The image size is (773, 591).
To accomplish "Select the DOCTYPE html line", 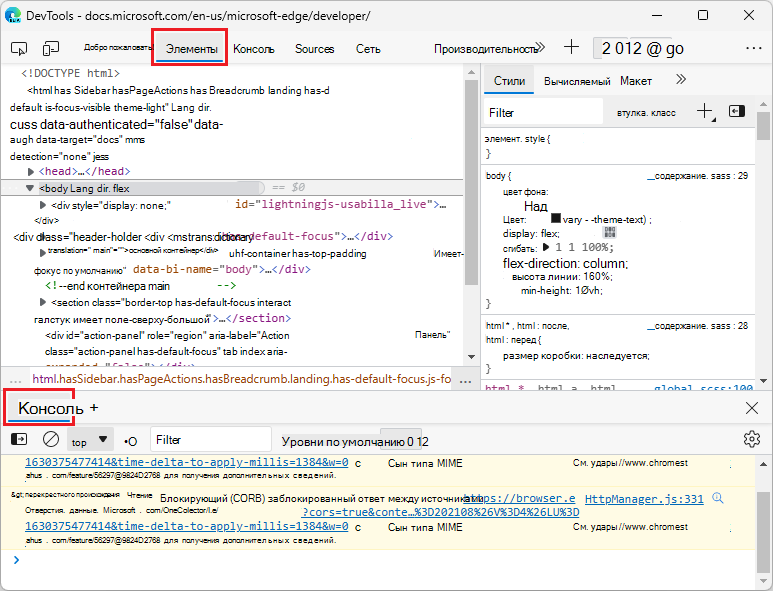I will 70,73.
